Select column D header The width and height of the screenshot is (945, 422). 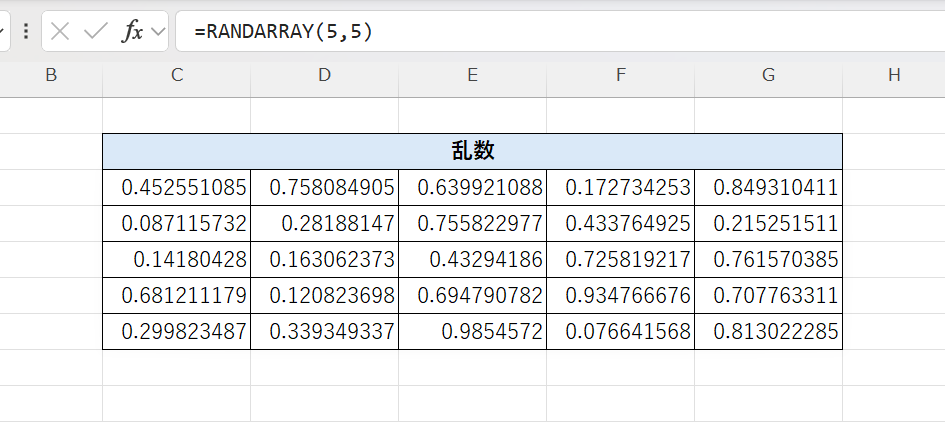tap(324, 75)
